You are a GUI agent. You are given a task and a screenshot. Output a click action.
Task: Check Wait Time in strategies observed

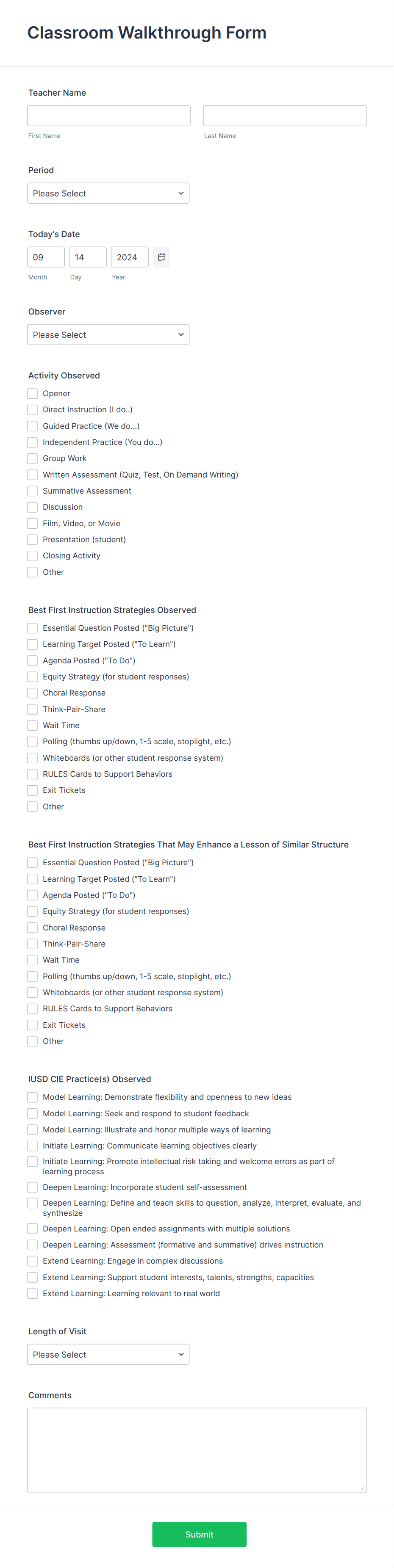(x=32, y=725)
